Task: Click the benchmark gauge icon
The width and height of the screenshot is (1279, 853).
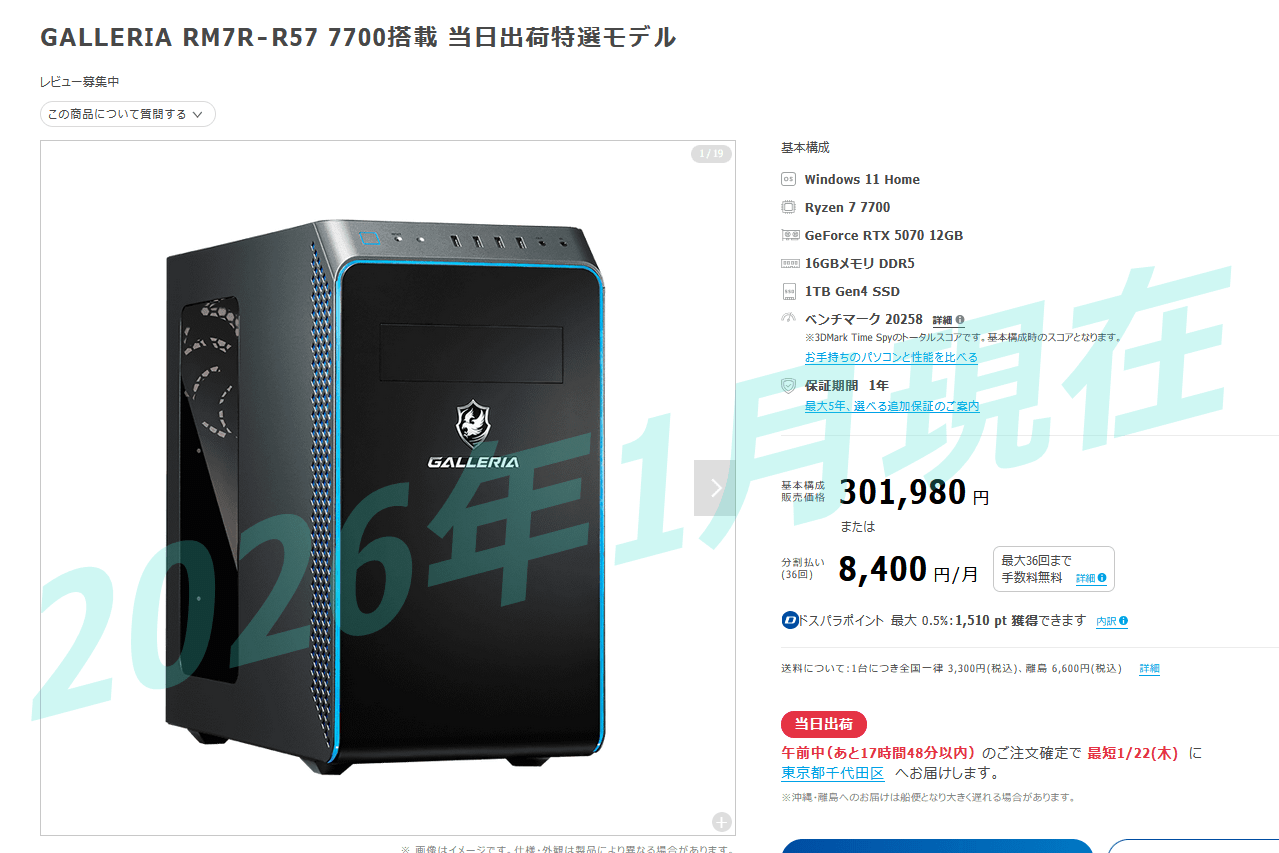Action: coord(788,318)
